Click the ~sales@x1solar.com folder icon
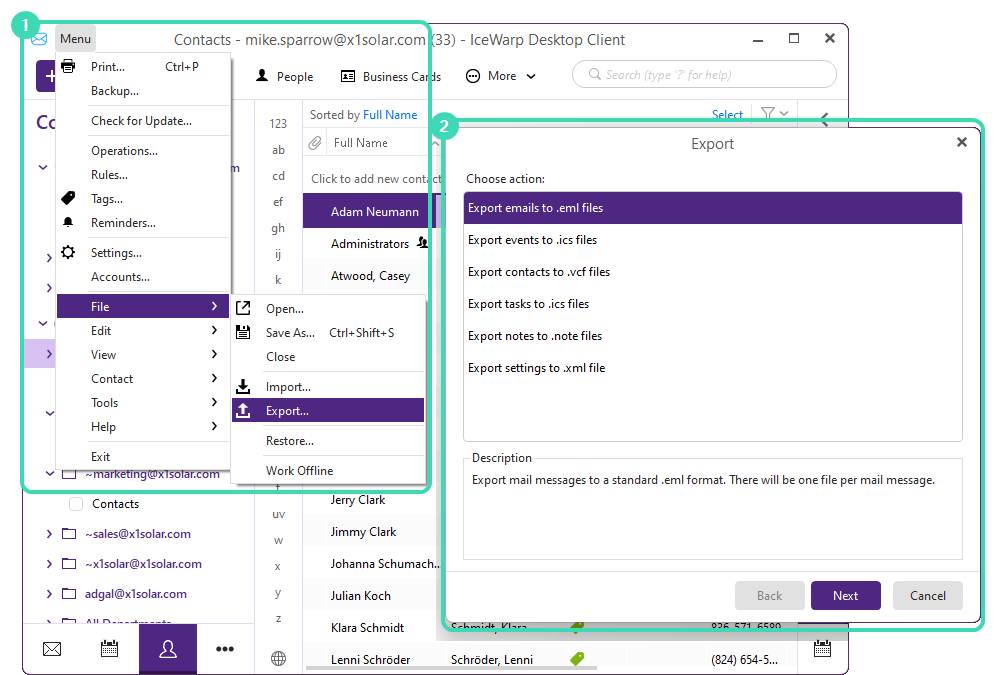Image resolution: width=997 pixels, height=675 pixels. tap(69, 533)
